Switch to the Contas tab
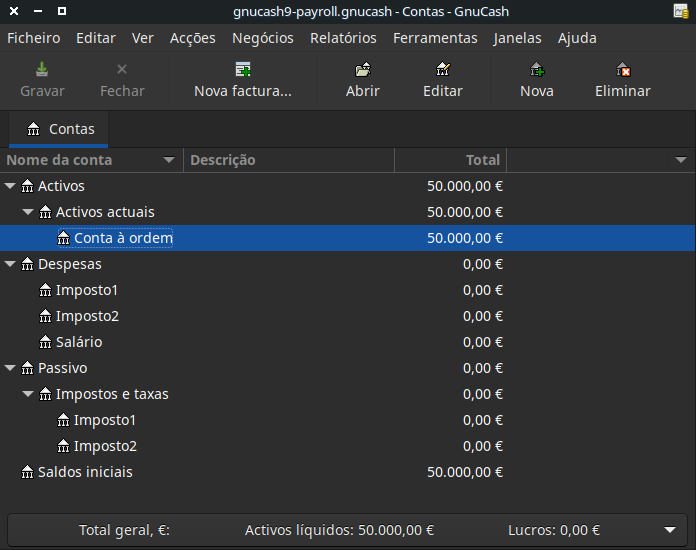This screenshot has width=696, height=550. pos(60,129)
